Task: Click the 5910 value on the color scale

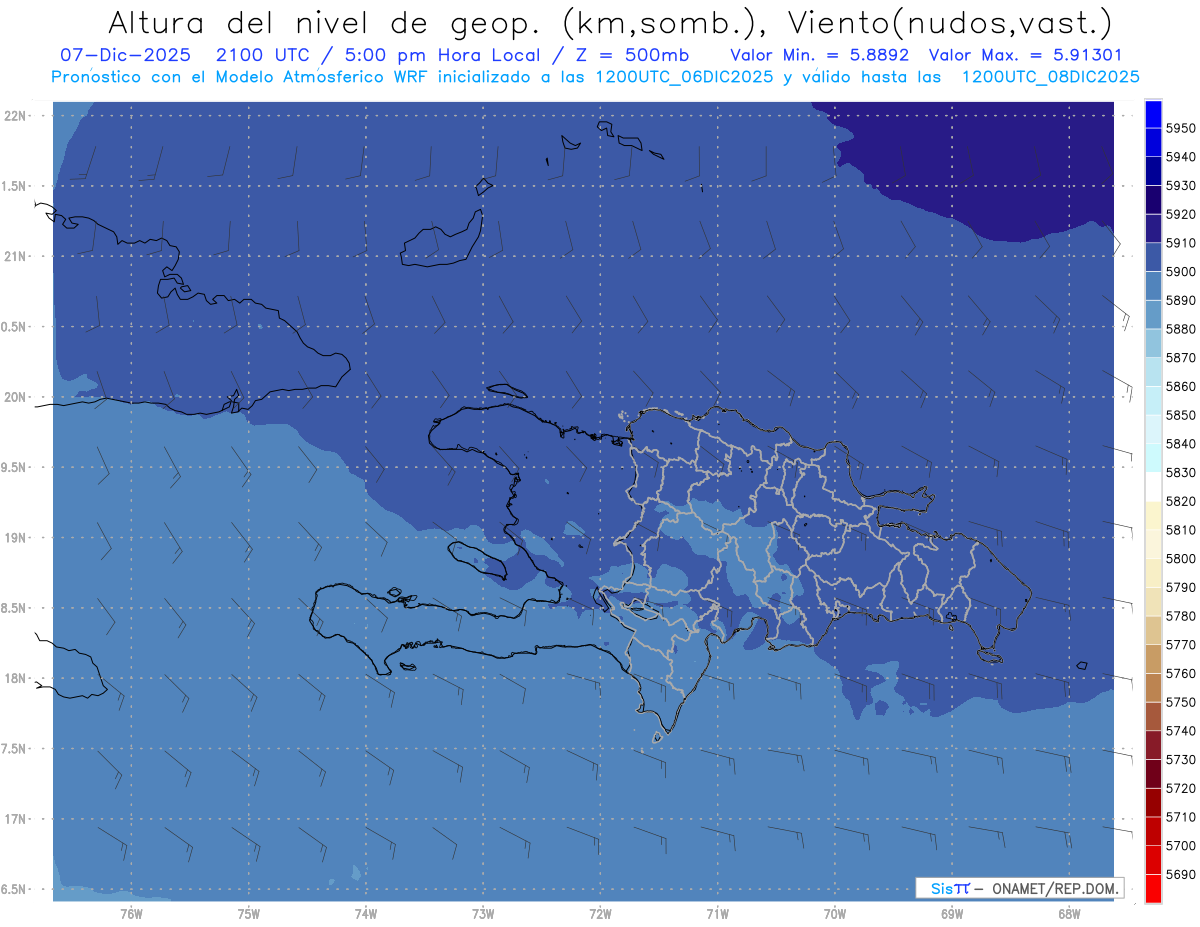Action: (x=1181, y=243)
